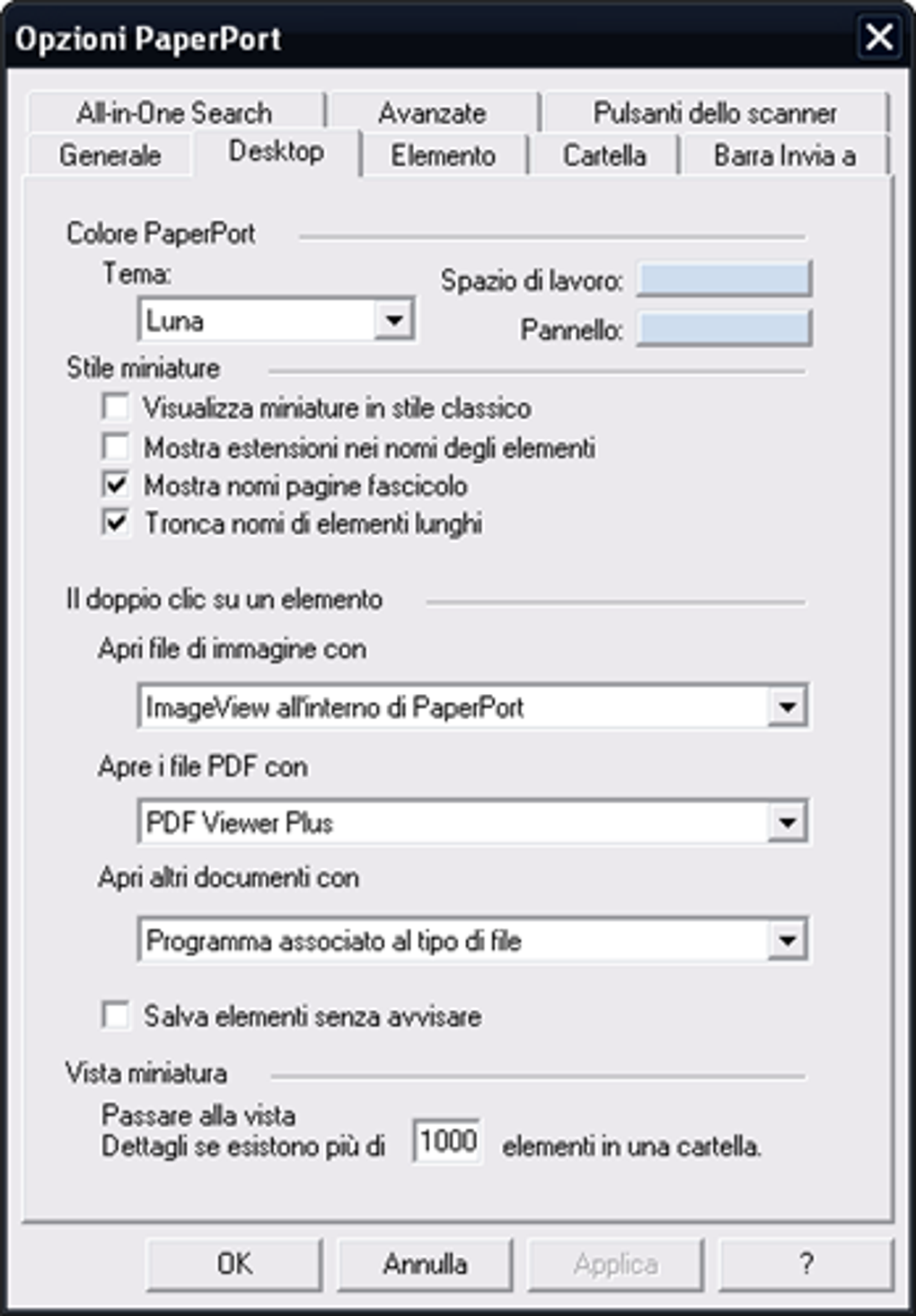Expand the 'Apri file di immagine con' dropdown
Viewport: 916px width, 1316px height.
(x=788, y=708)
